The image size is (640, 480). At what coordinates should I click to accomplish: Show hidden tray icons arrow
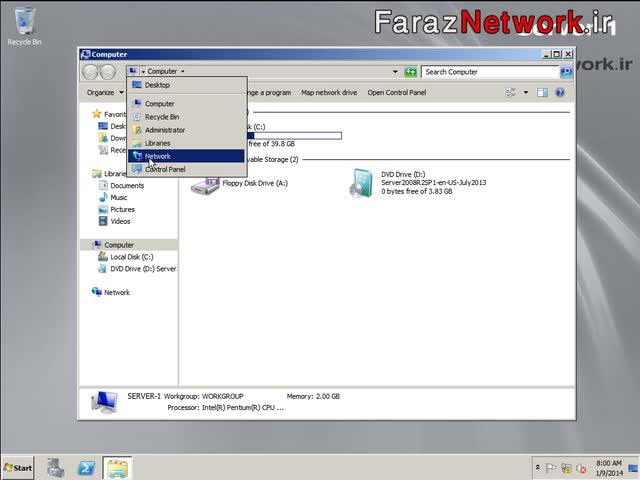538,467
